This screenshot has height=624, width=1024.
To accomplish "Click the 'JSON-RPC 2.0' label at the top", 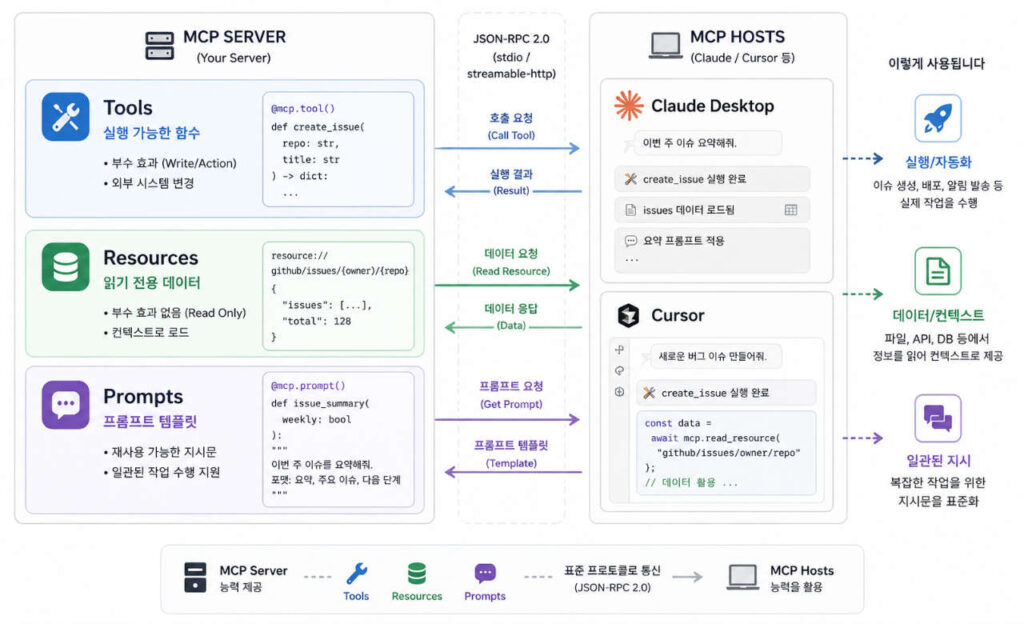I will (x=511, y=39).
